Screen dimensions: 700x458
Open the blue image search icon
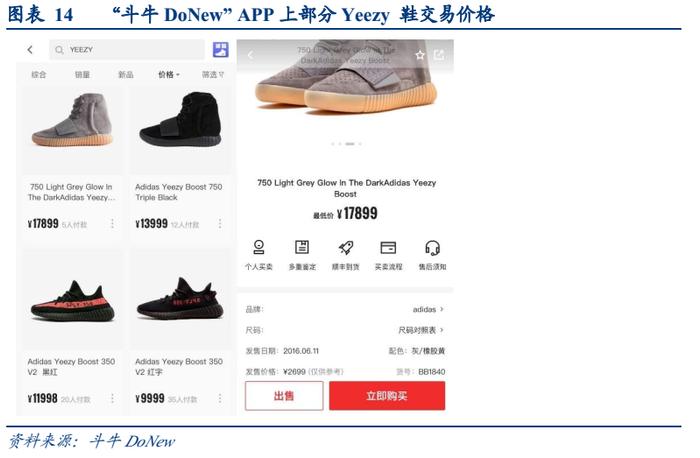[221, 50]
